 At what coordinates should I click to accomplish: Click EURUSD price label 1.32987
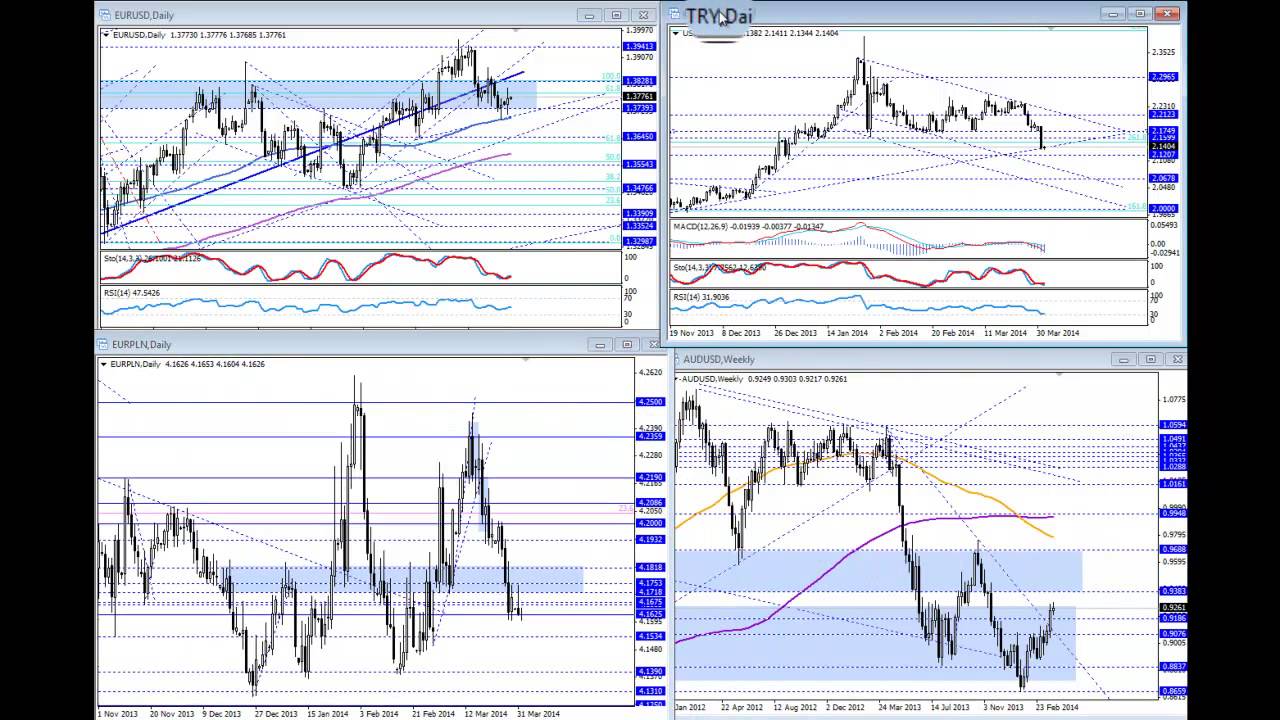click(x=639, y=241)
